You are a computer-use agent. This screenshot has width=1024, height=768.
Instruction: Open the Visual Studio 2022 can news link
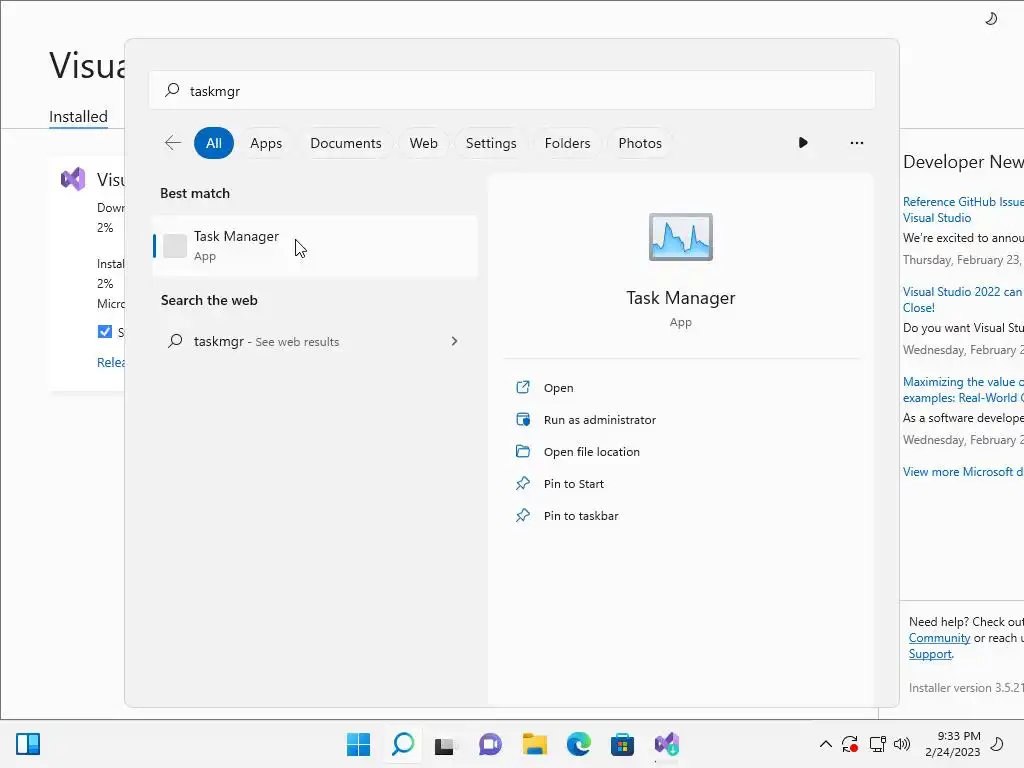click(x=963, y=300)
